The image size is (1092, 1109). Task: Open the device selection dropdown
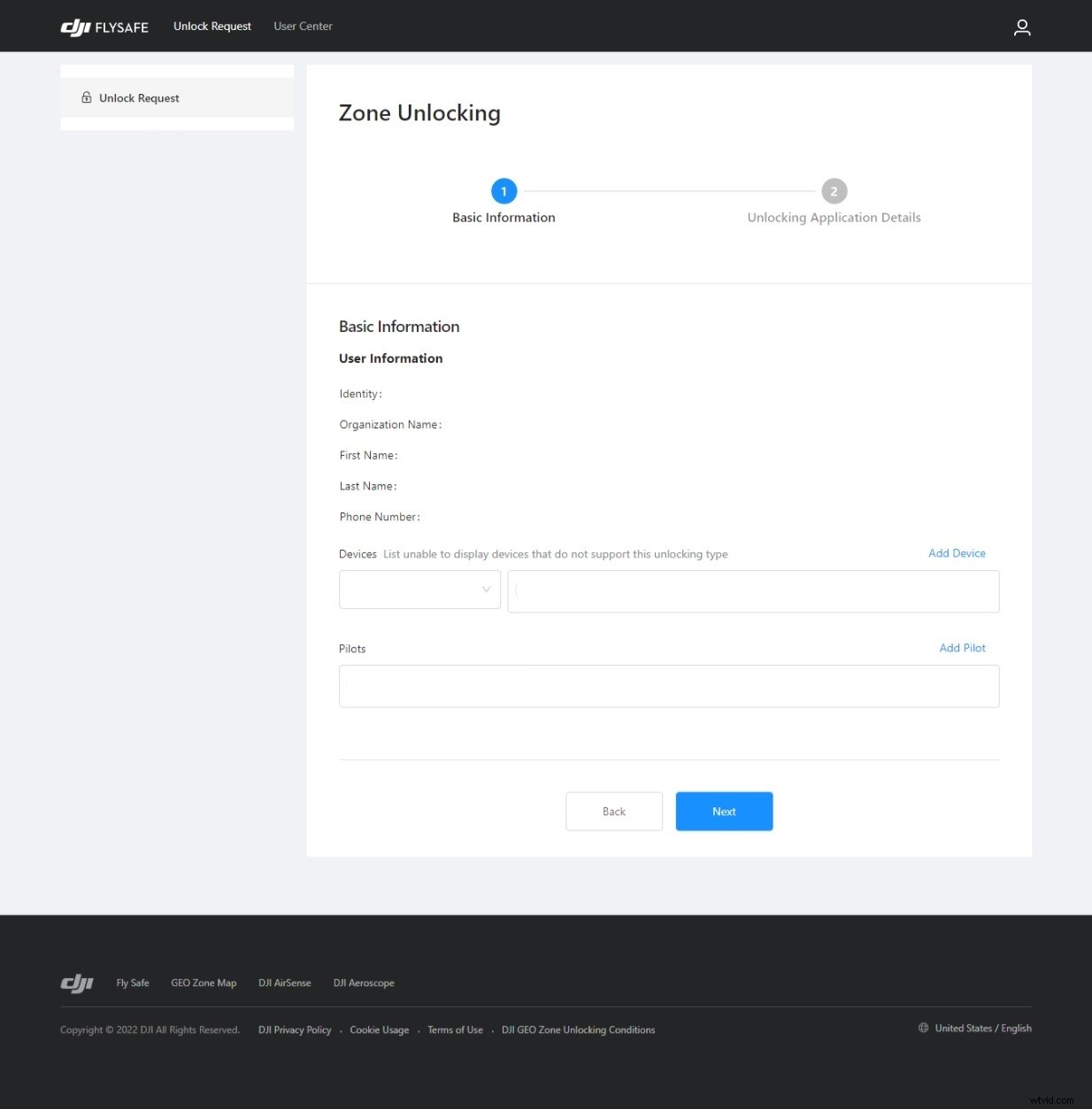pos(419,589)
